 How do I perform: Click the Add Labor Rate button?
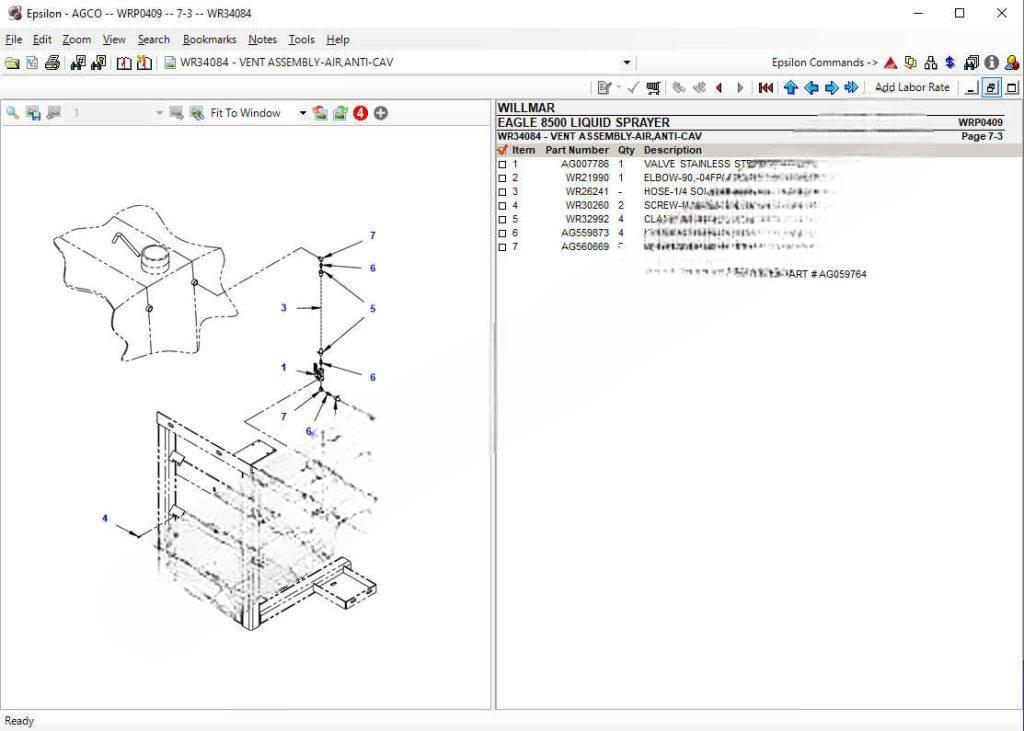click(911, 88)
